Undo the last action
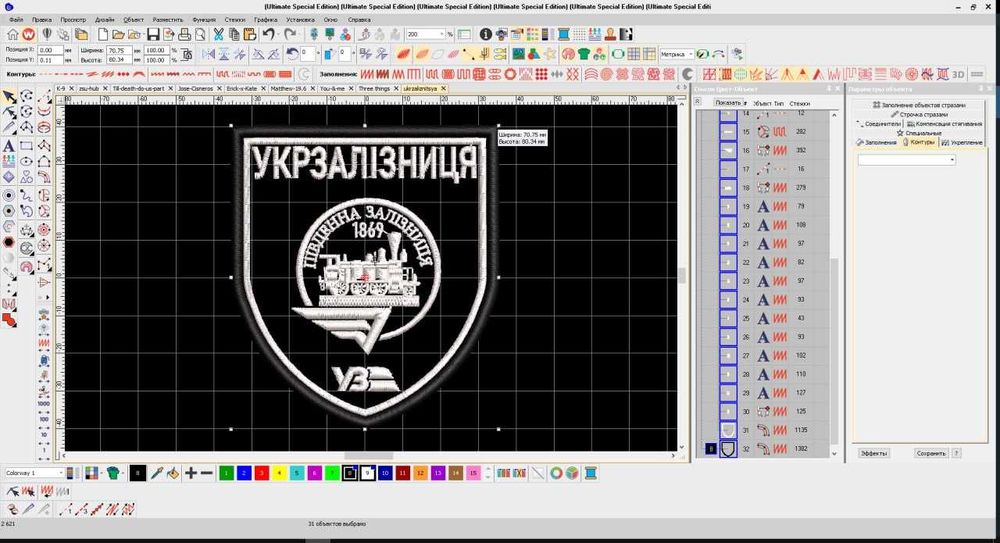The image size is (1000, 543). point(268,34)
